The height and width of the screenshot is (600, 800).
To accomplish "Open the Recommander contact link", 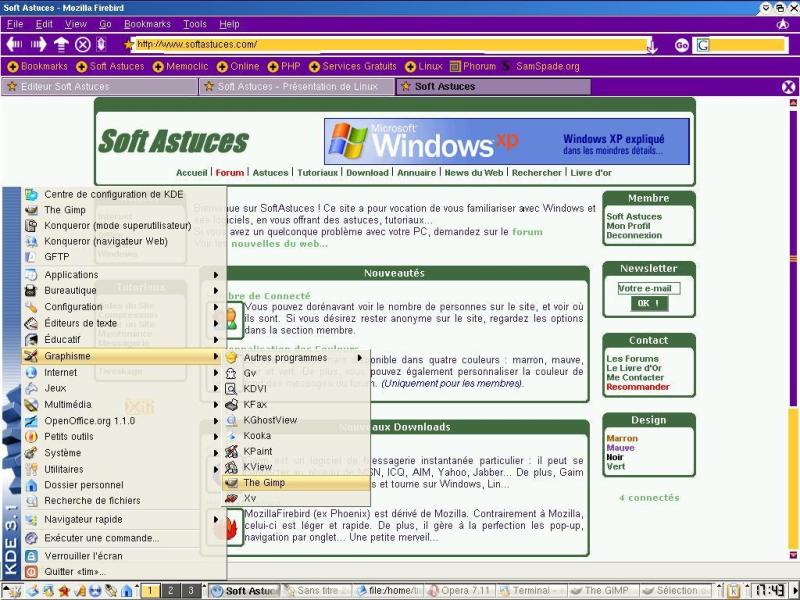I will [638, 387].
